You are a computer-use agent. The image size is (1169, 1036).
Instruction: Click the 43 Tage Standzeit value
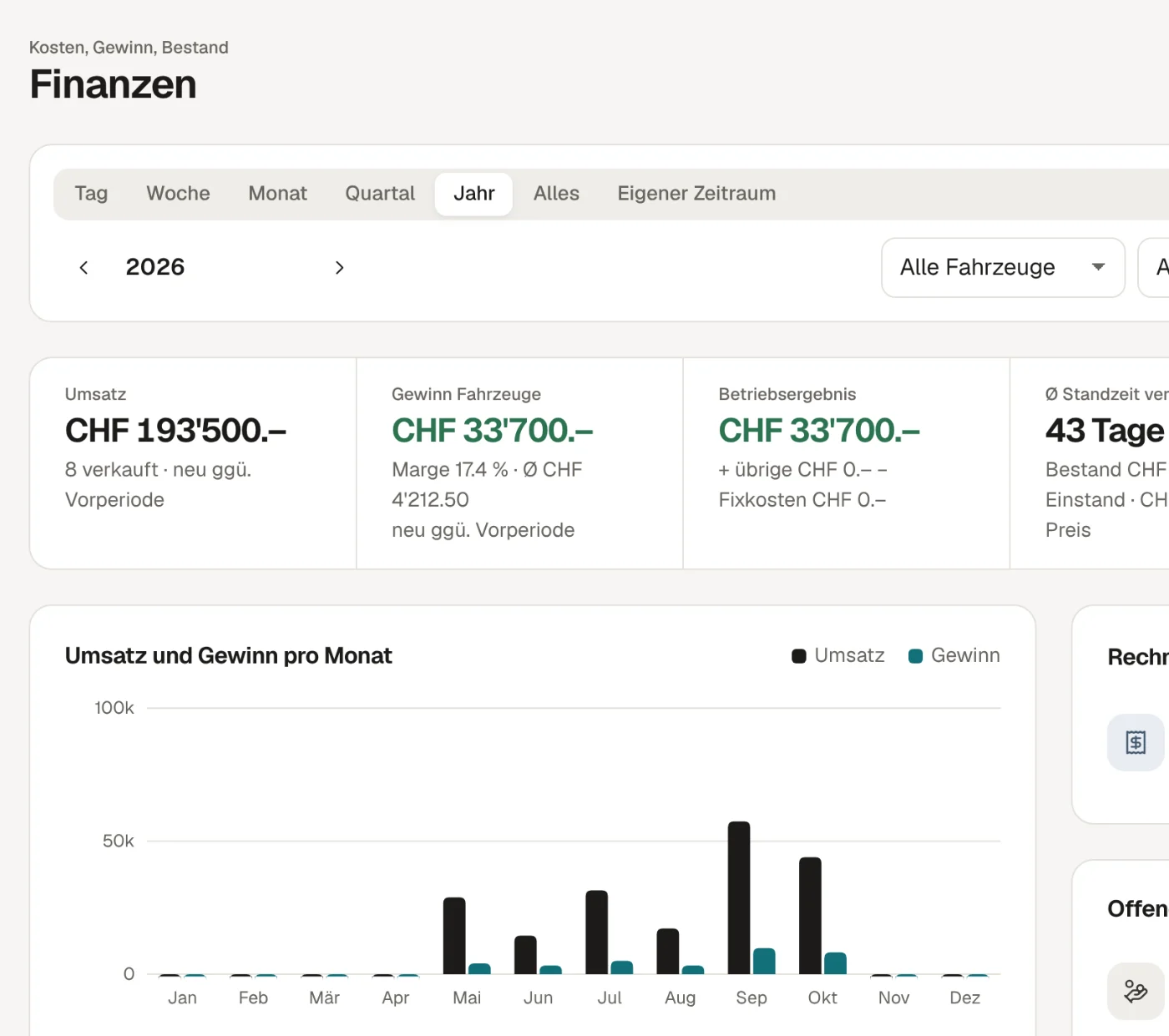coord(1105,431)
